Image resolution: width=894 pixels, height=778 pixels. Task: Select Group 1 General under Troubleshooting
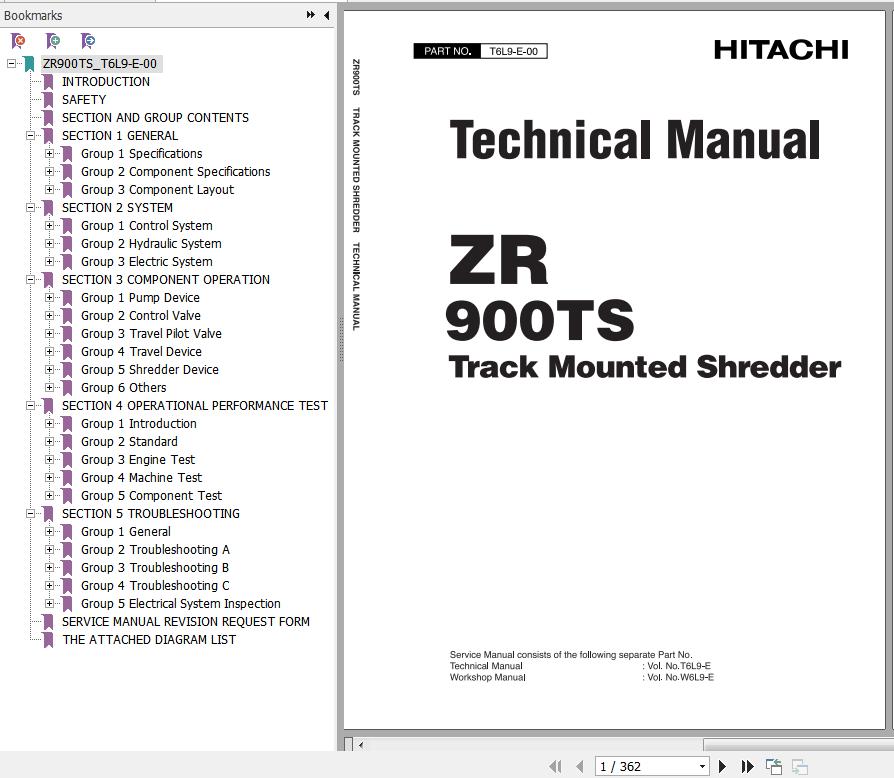(125, 532)
